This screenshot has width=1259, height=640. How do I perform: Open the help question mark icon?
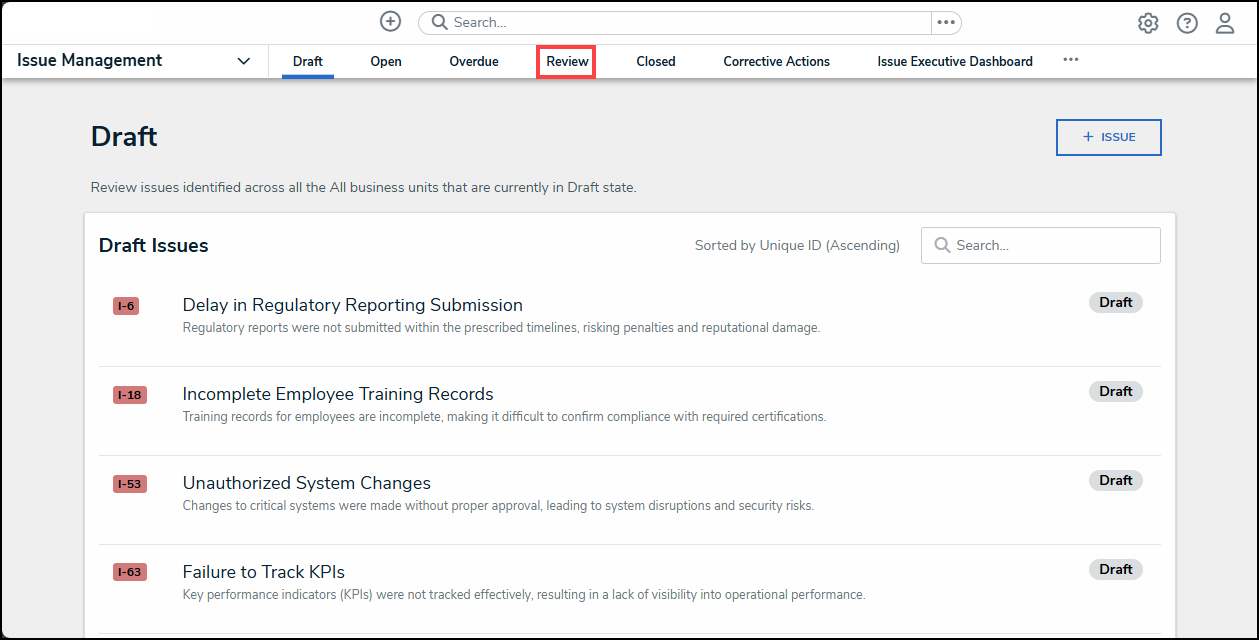click(1187, 24)
